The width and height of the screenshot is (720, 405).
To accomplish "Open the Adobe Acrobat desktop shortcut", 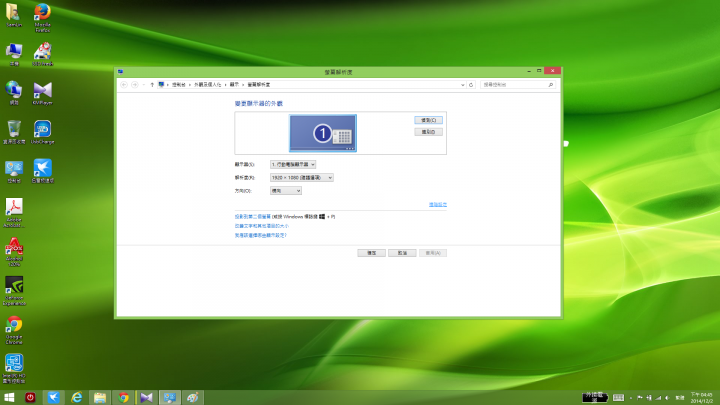I will pos(14,213).
